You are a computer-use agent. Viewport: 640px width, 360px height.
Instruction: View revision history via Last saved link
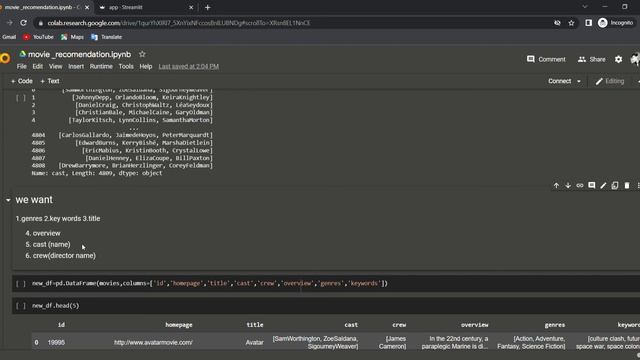pos(189,67)
